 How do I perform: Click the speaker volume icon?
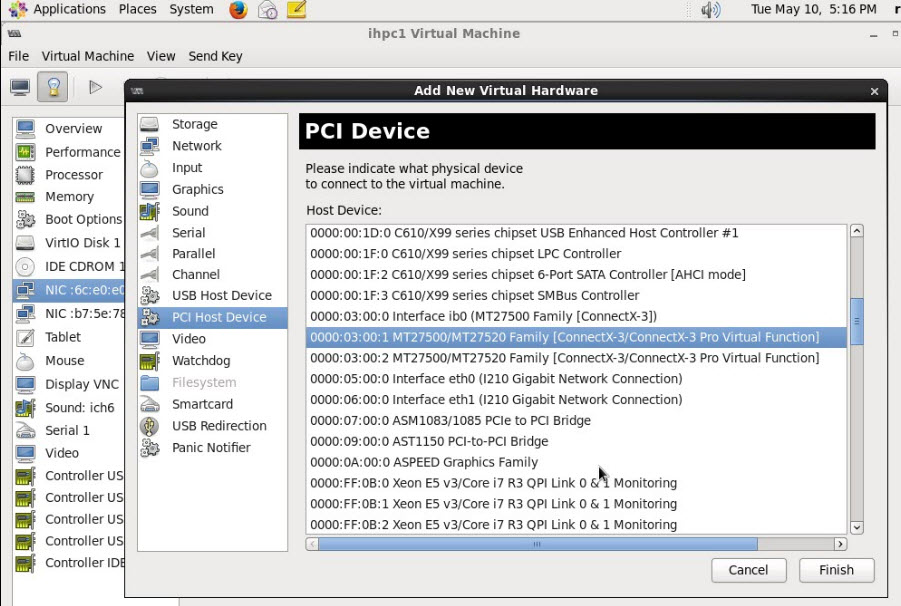(711, 10)
